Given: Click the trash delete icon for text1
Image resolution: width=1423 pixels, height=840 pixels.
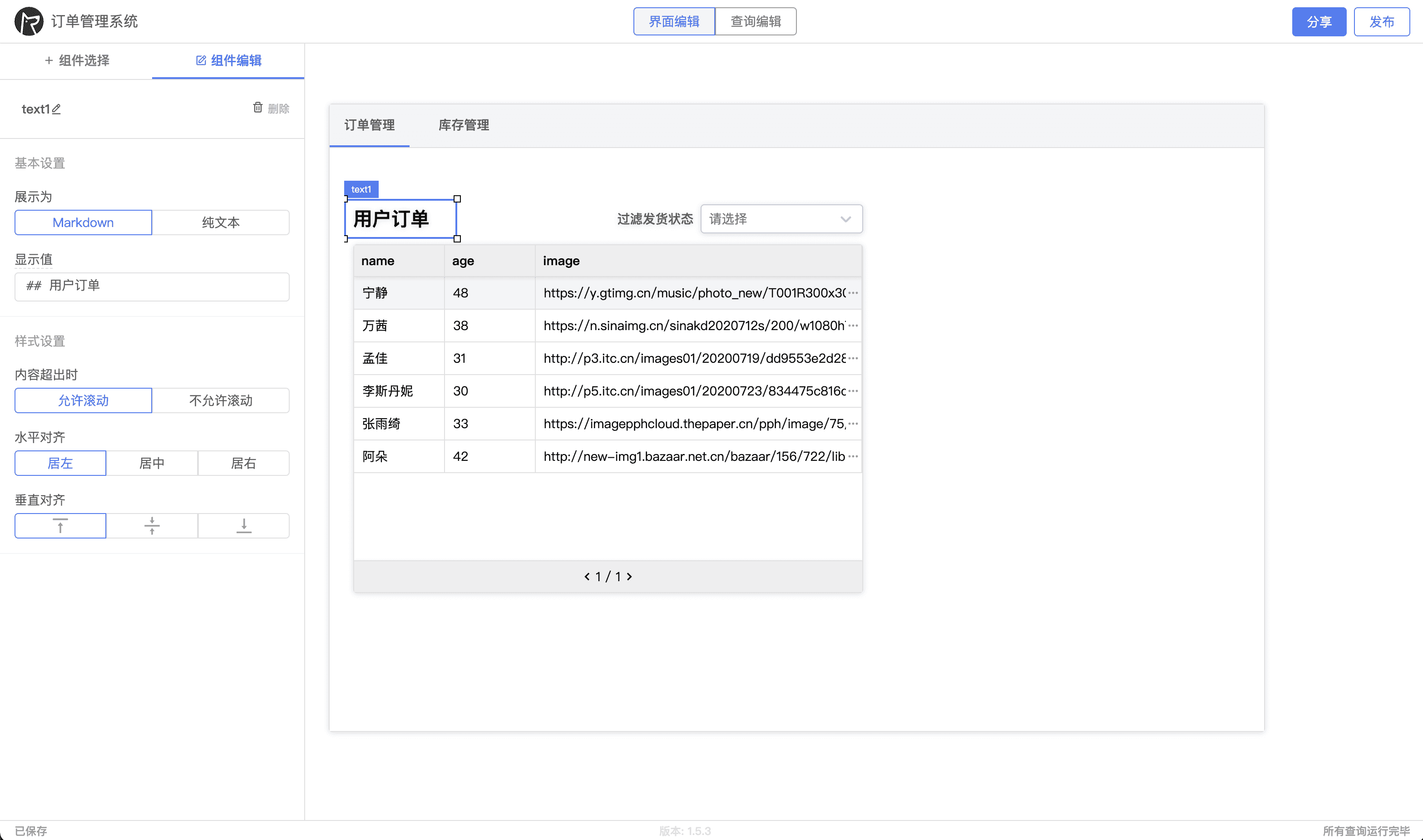Looking at the screenshot, I should click(257, 108).
